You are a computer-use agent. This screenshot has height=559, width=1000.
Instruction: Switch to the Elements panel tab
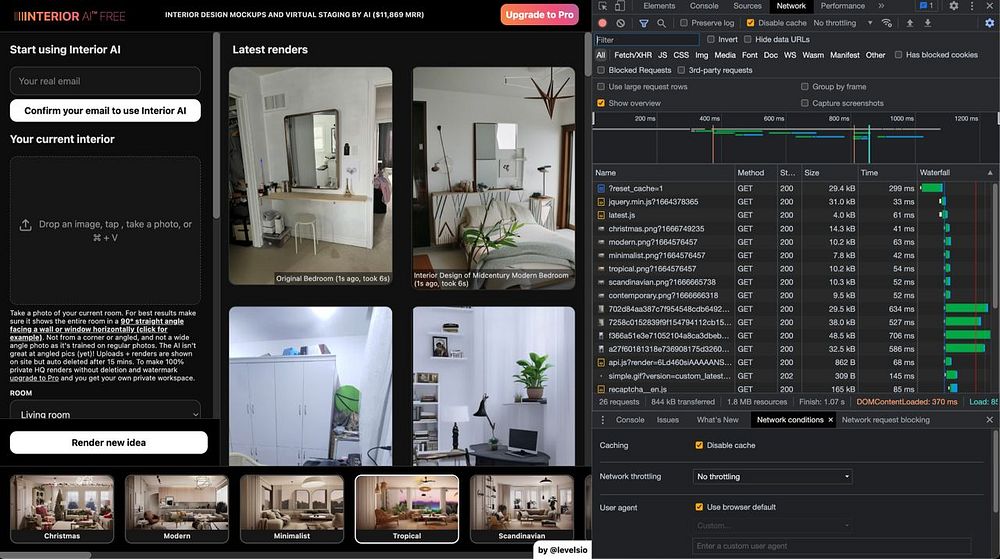658,6
